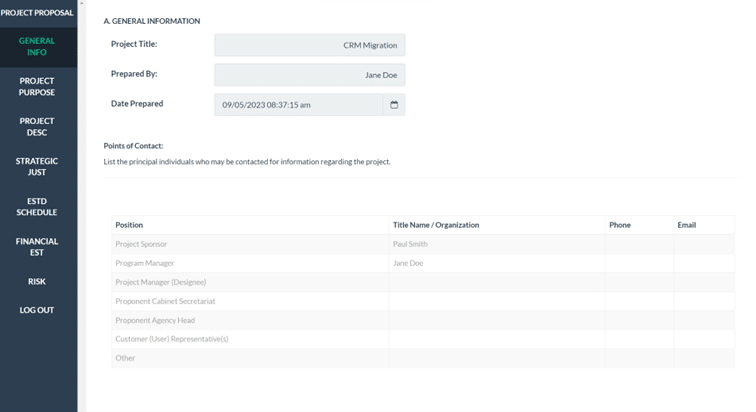Select Estd Schedule in the sidebar
Image resolution: width=756 pixels, height=412 pixels.
point(37,206)
